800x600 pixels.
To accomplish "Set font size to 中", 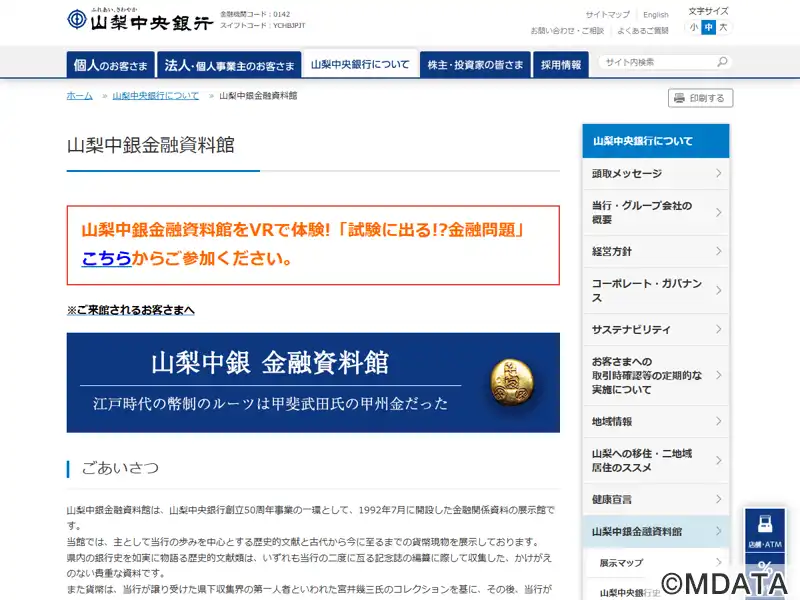I will click(708, 28).
